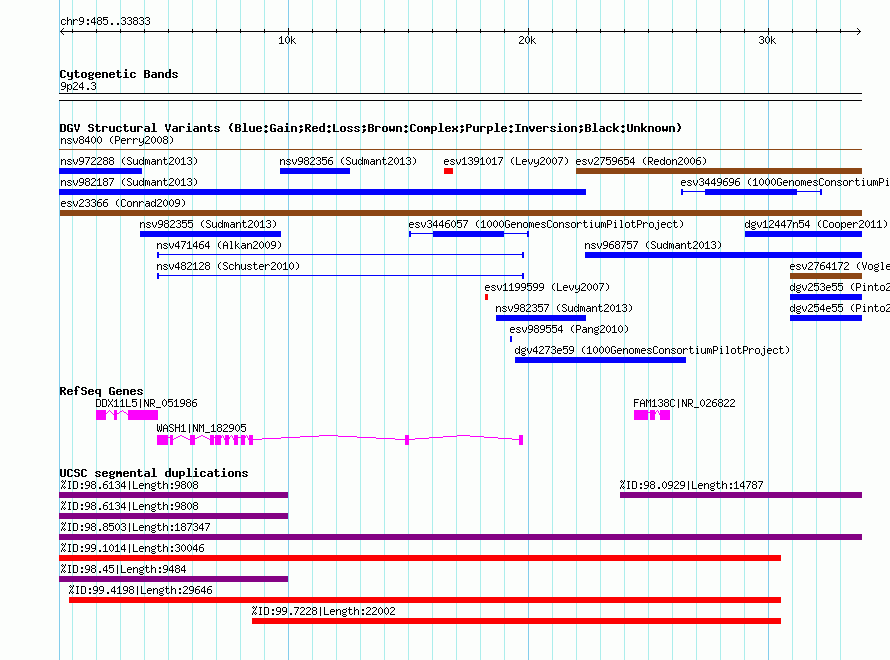Screen dimensions: 890x660
Task: Select the %ID:98.0929|Length:14787 duplication label
Action: tap(691, 485)
